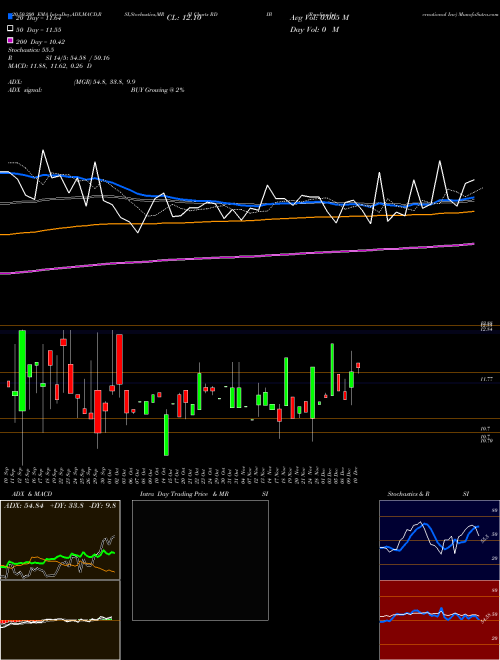The height and width of the screenshot is (660, 500).
Task: Click the 'MACD: 11.88, 11.62, 0.26 D' line
Action: pos(50,66)
